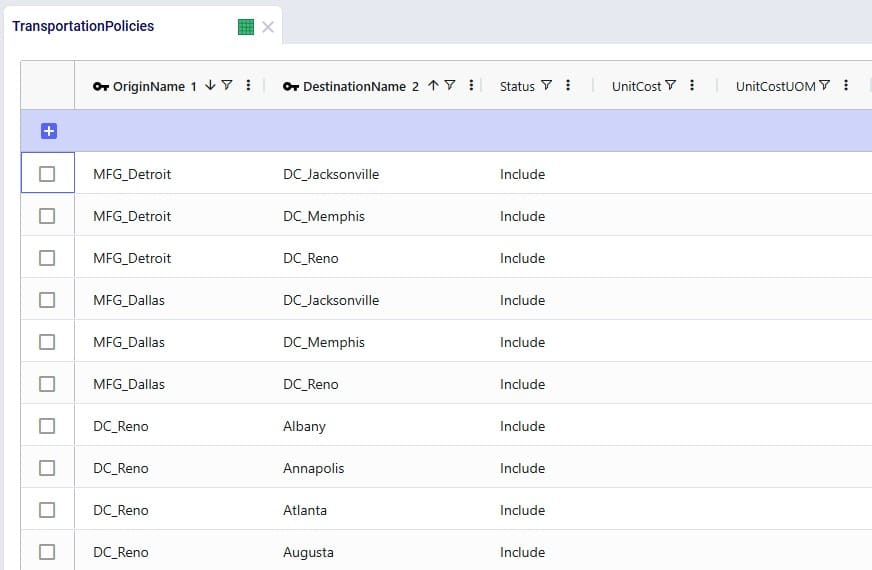
Task: Click Include status in the Albany row
Action: click(x=522, y=427)
